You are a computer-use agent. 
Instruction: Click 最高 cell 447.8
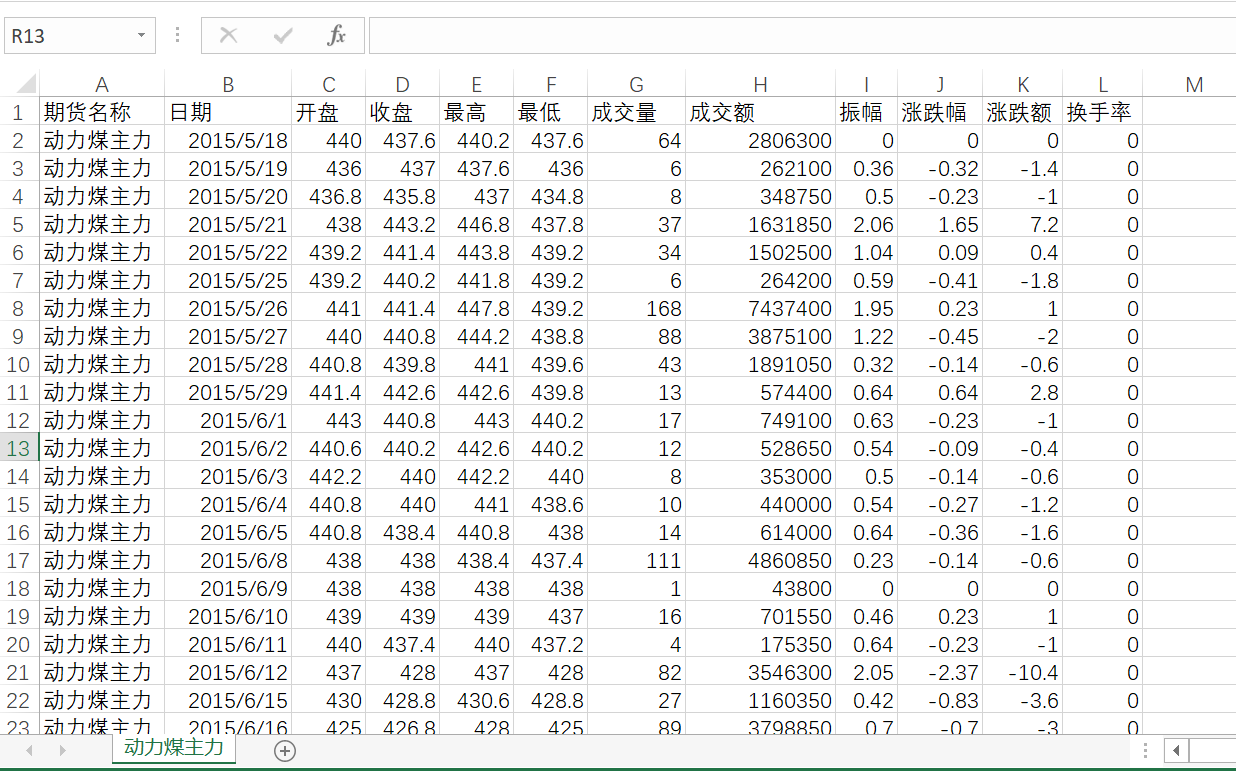pyautogui.click(x=477, y=308)
